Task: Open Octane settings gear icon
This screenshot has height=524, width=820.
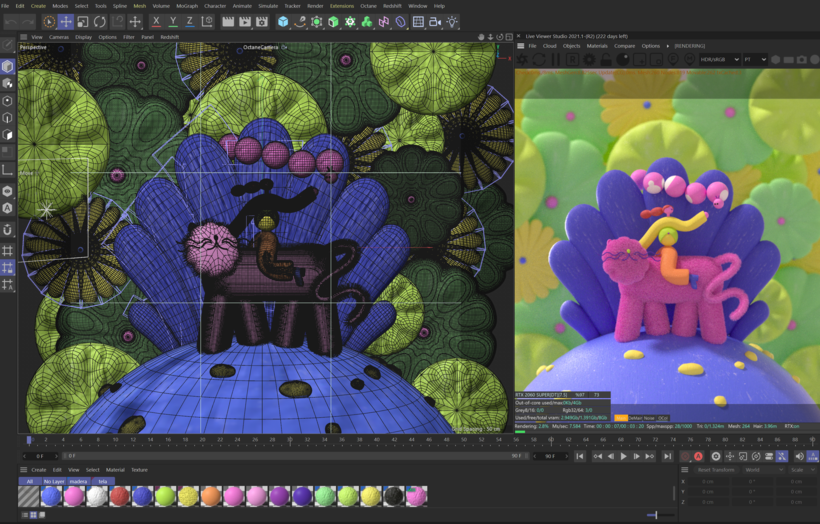Action: [589, 60]
